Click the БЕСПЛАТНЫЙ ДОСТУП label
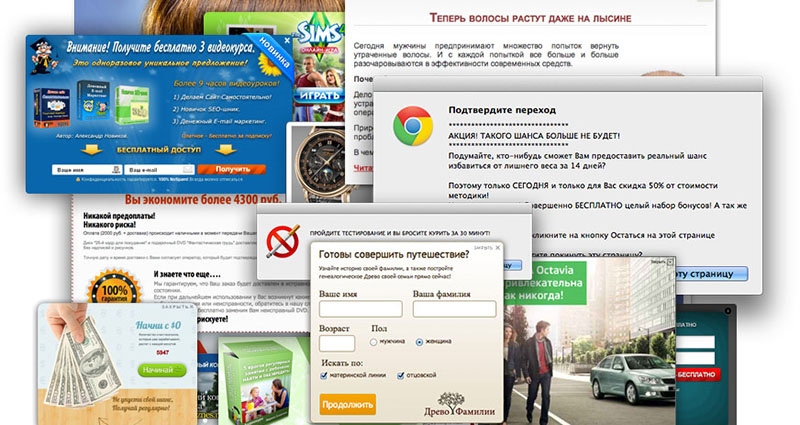Viewport: 800px width, 425px height. coord(159,150)
